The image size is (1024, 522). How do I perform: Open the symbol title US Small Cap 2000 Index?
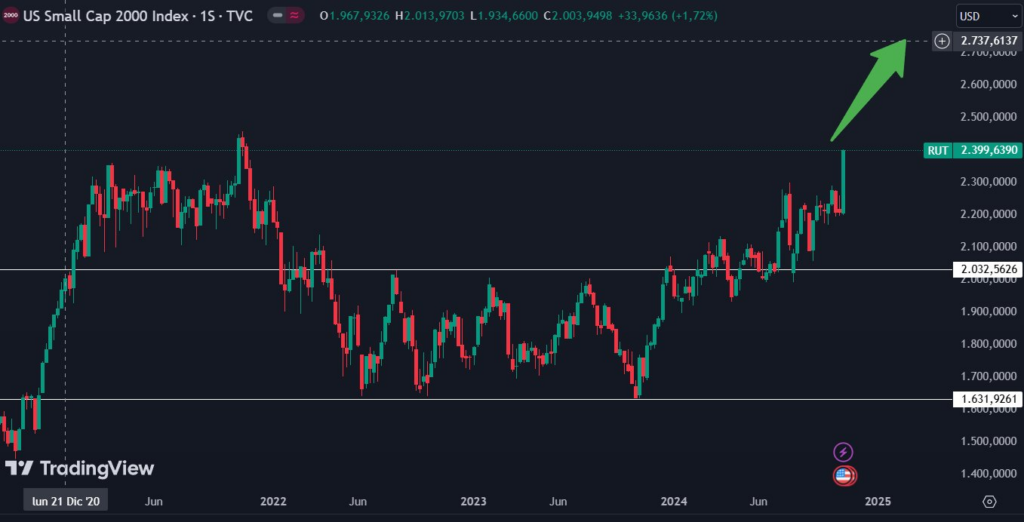pyautogui.click(x=138, y=16)
